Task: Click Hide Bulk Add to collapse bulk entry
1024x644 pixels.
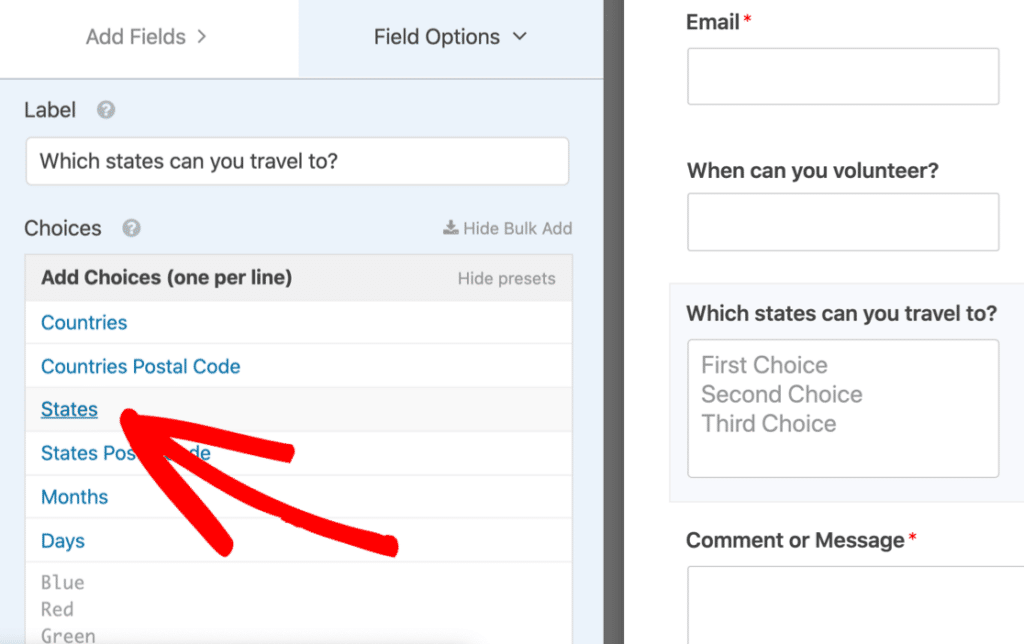Action: tap(518, 228)
